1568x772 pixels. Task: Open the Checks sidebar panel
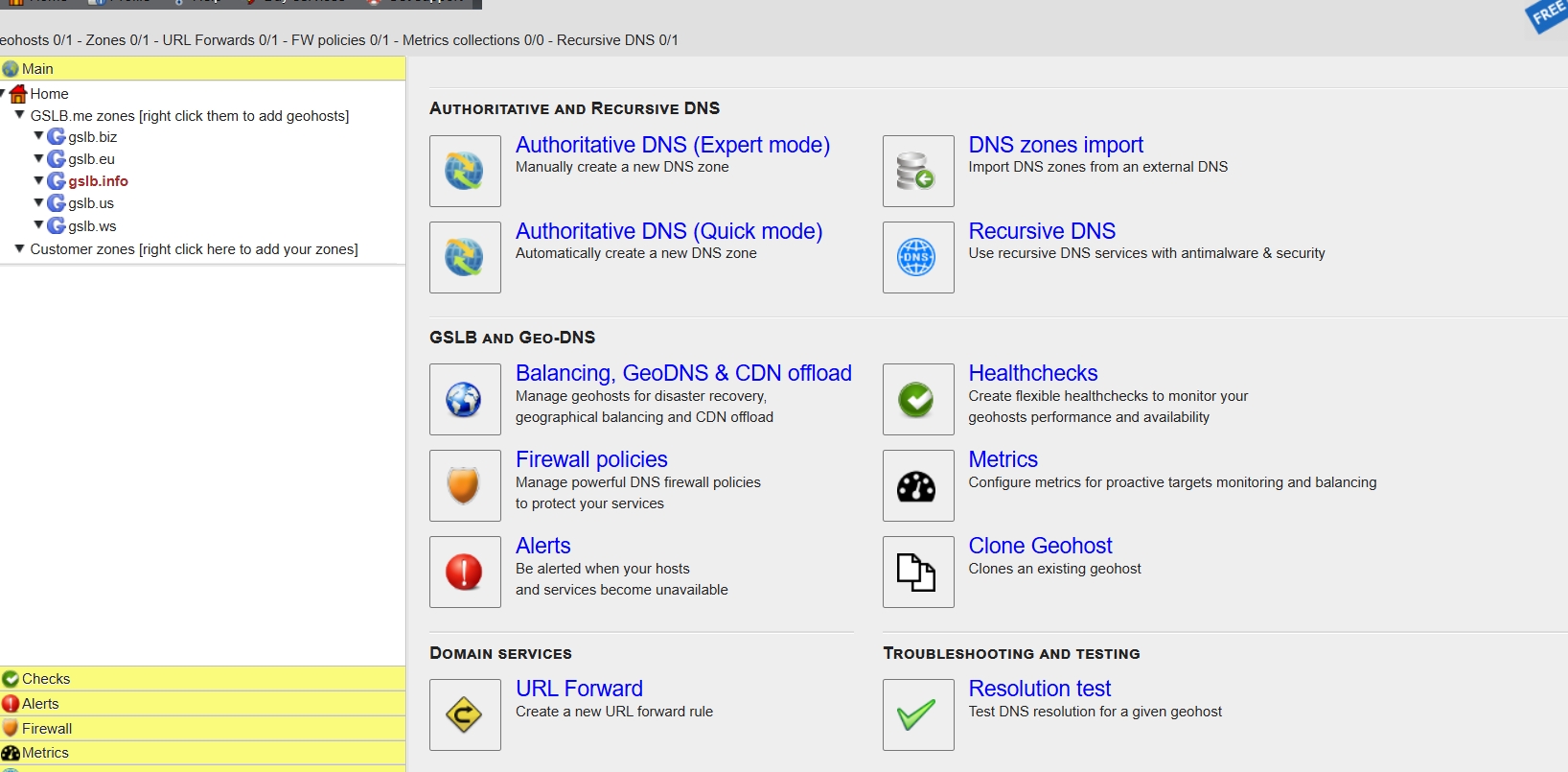tap(46, 679)
